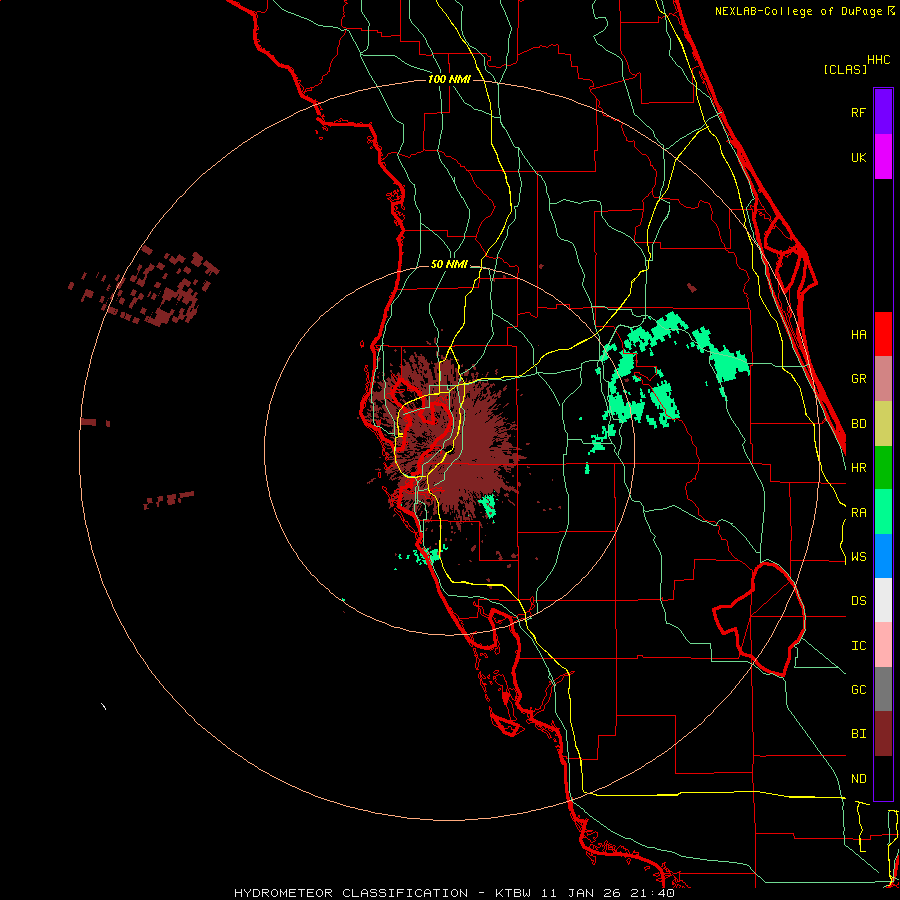
Task: Click the KTBW radar site identifier
Action: pos(513,893)
